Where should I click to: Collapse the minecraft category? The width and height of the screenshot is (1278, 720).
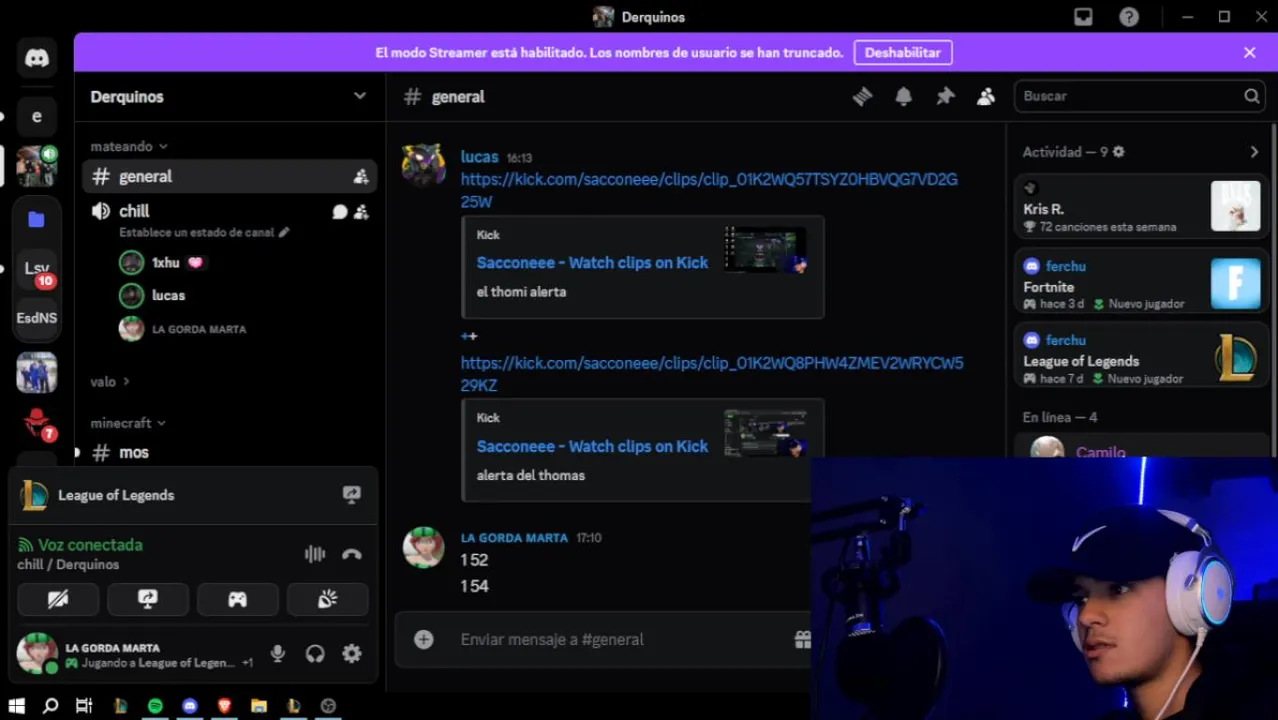point(128,423)
